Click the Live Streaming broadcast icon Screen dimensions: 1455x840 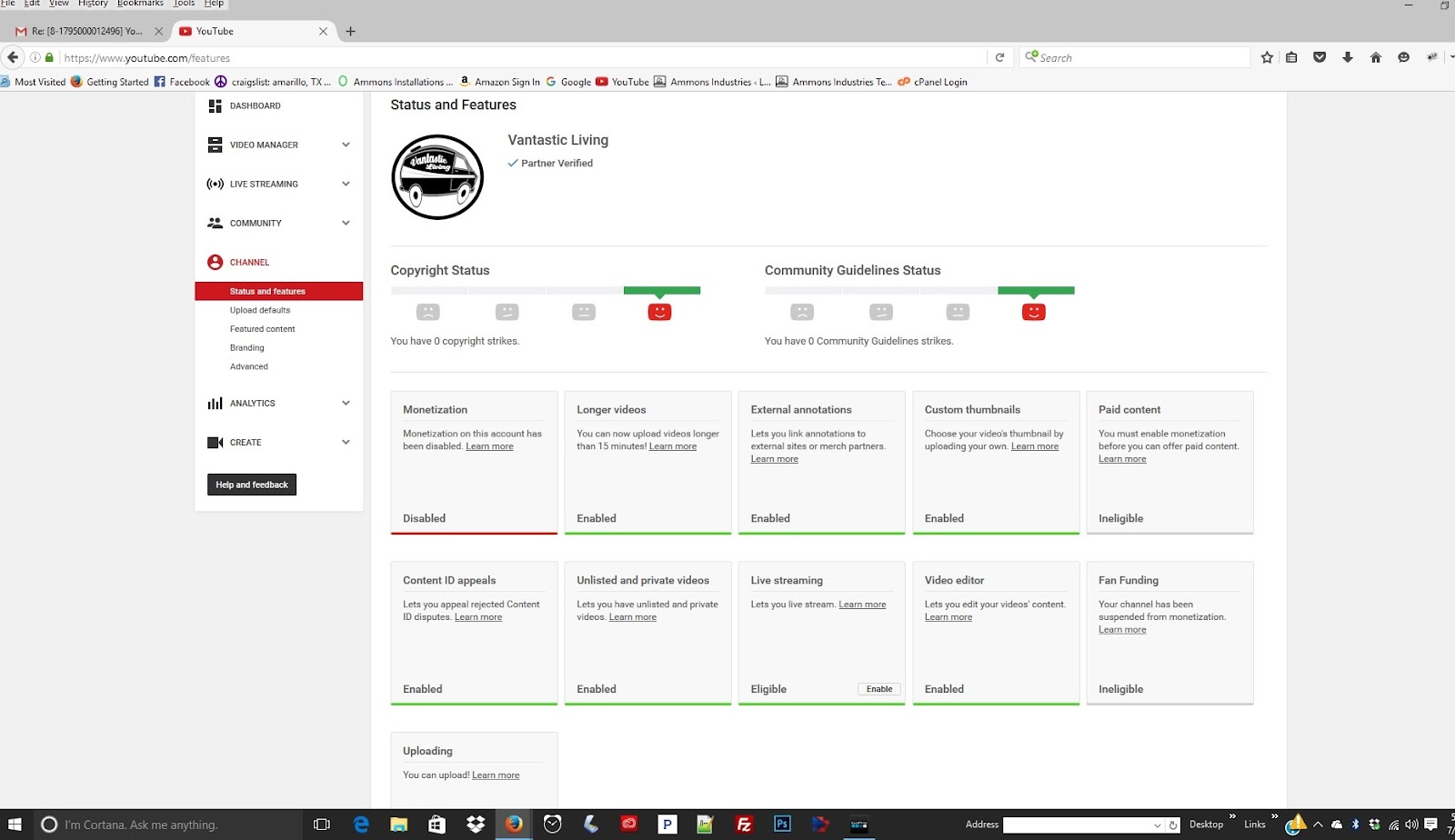point(215,184)
